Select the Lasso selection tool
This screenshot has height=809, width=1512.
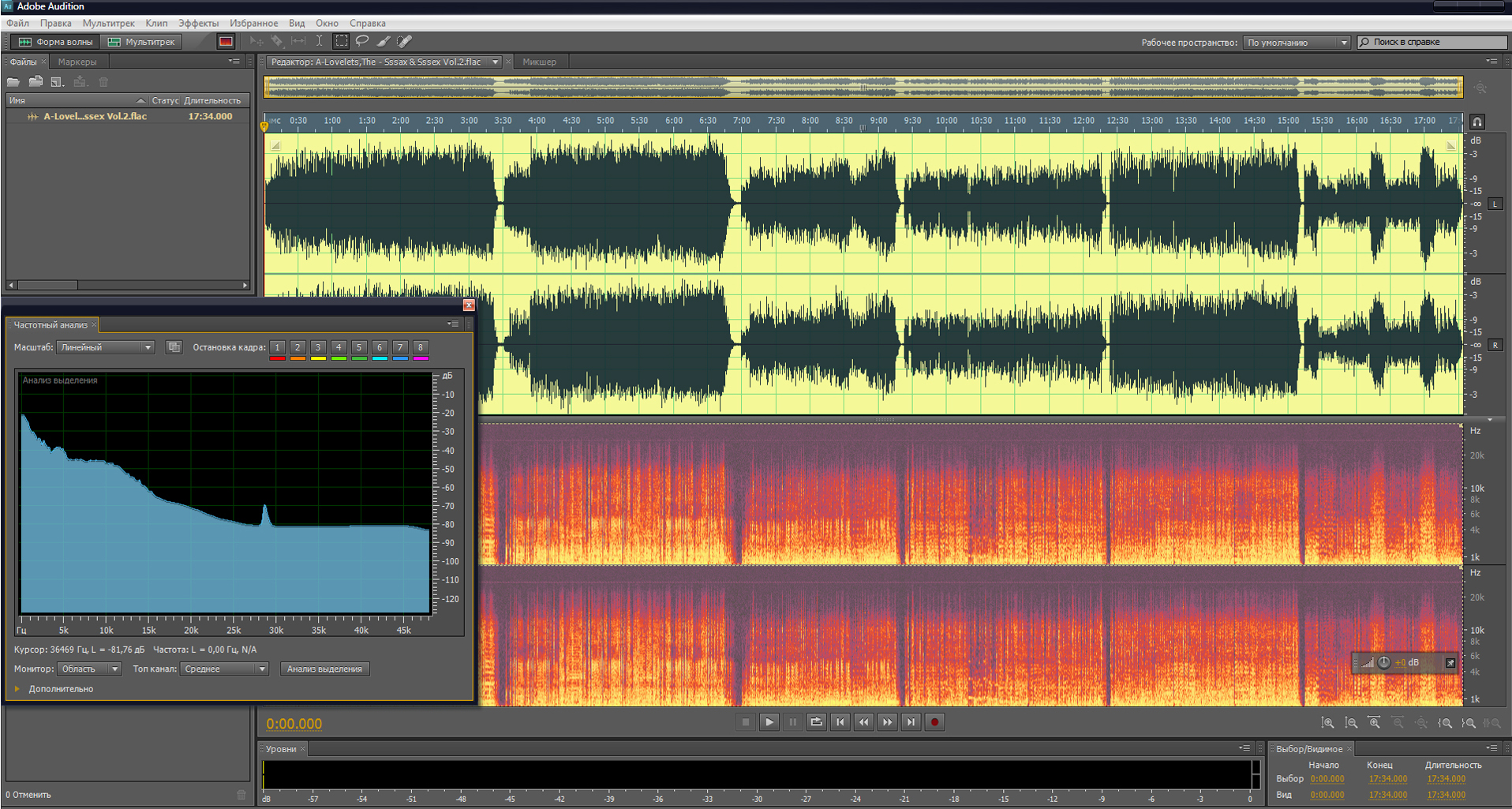pos(362,41)
